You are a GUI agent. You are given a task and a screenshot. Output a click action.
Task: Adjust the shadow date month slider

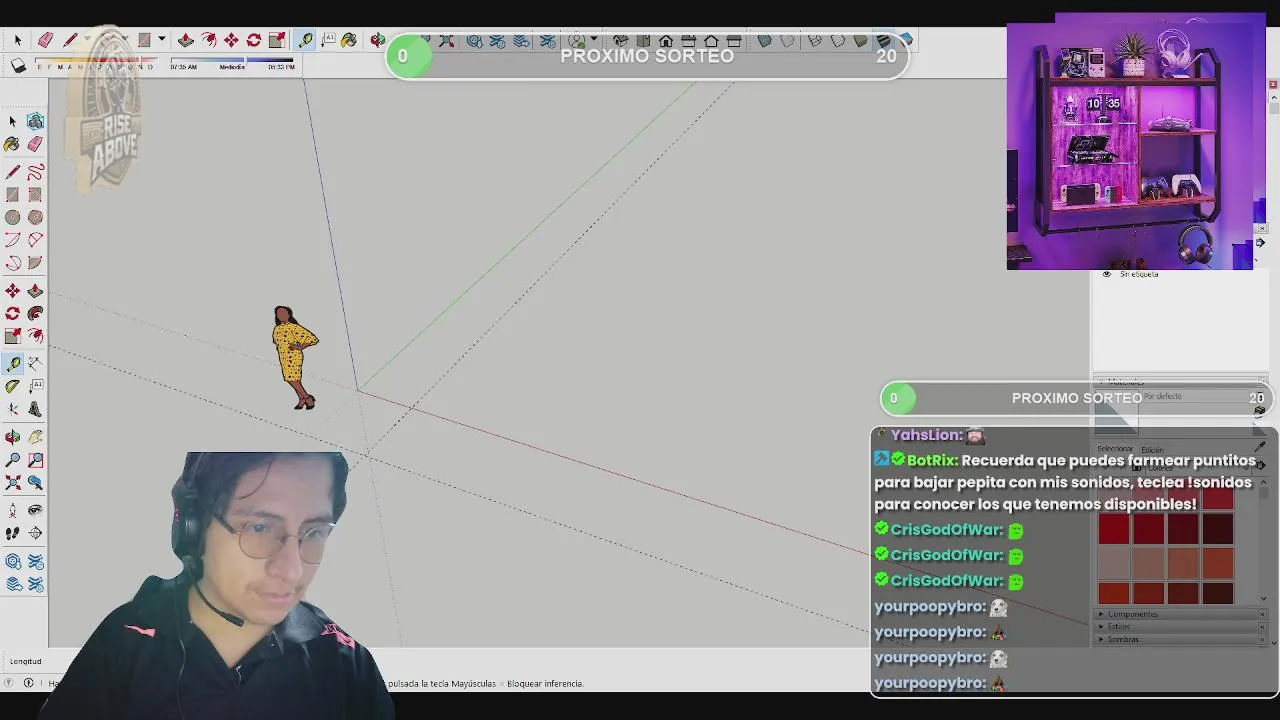point(96,62)
